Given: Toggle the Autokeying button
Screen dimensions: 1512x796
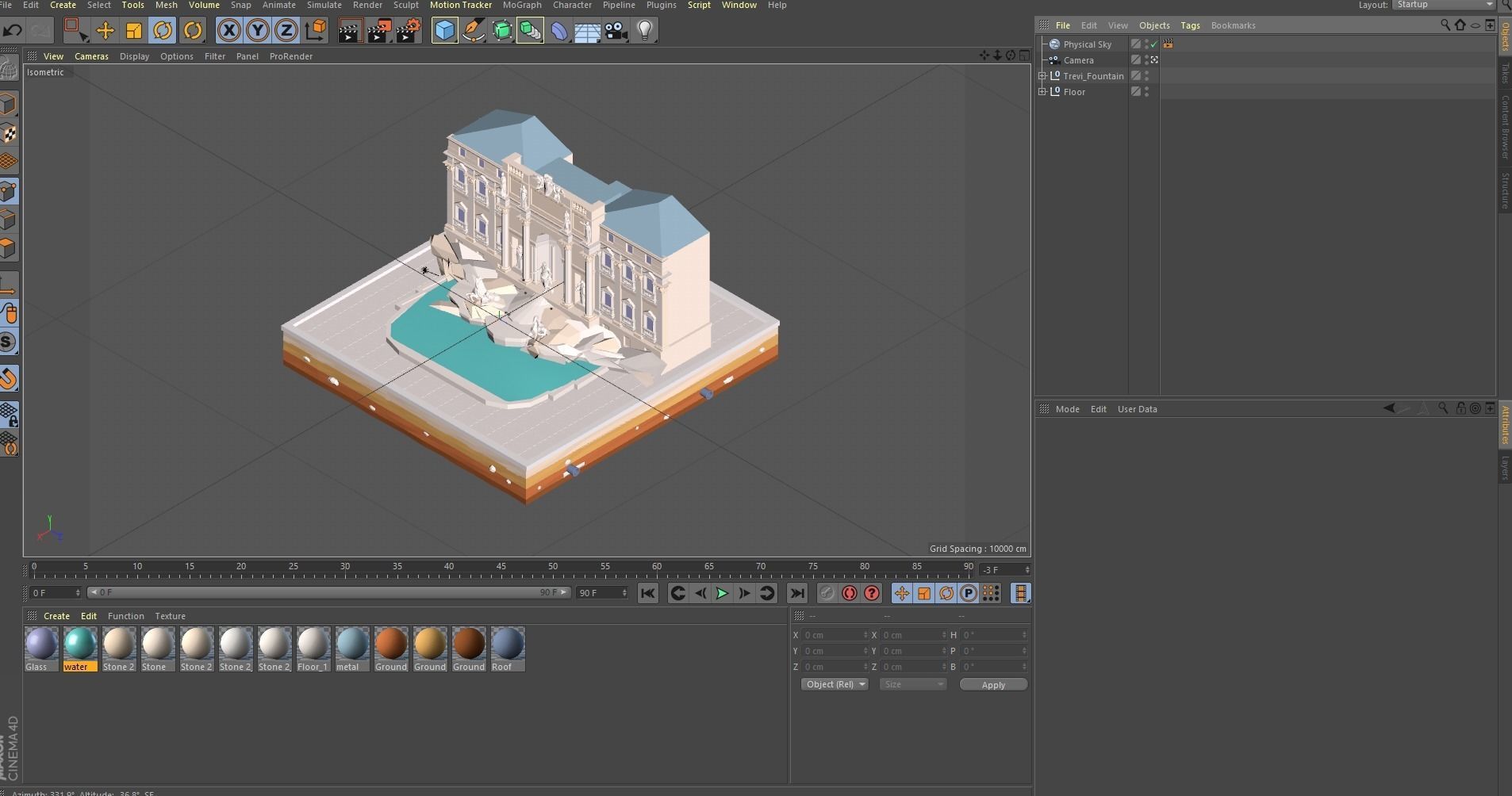Looking at the screenshot, I should tap(850, 593).
